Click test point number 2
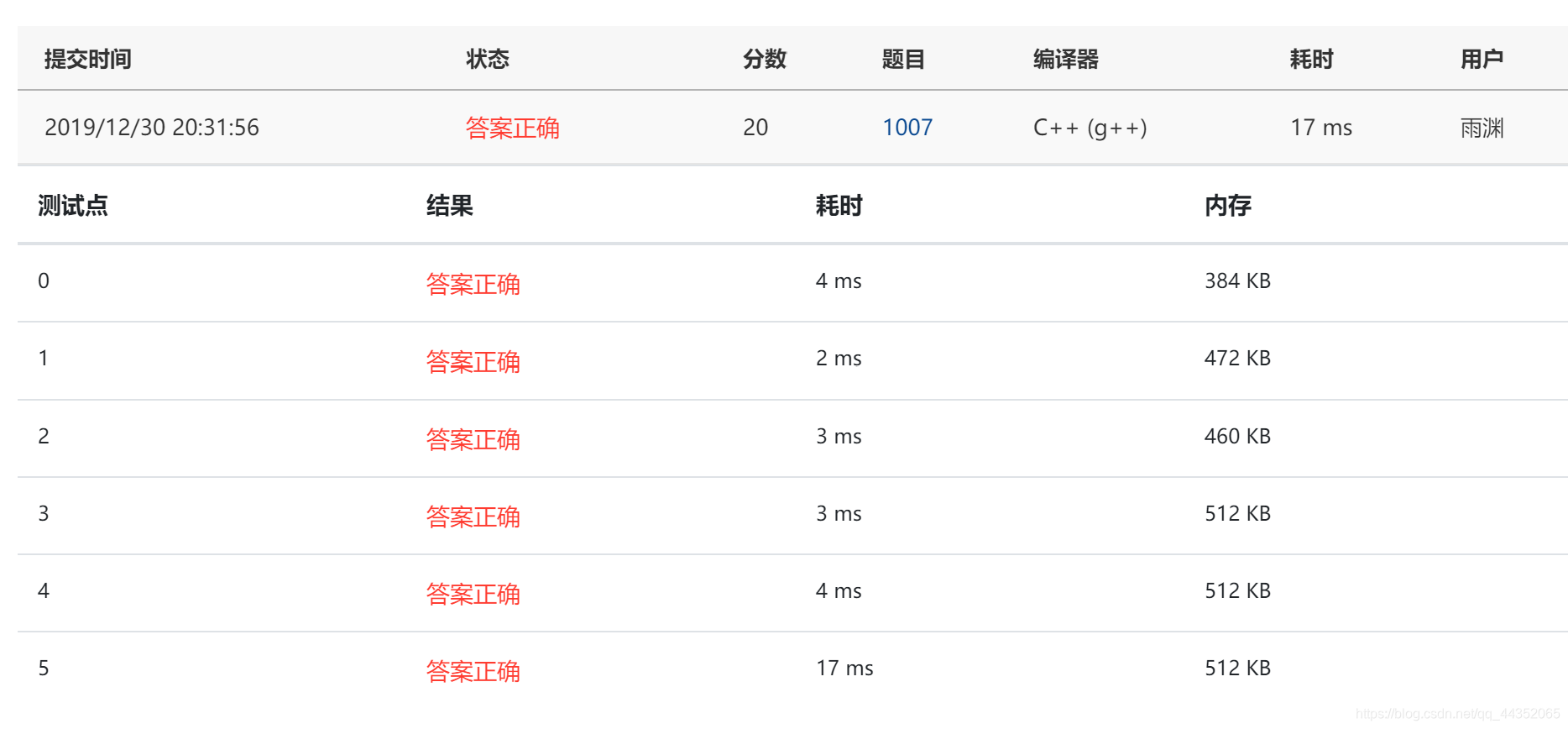 tap(44, 436)
